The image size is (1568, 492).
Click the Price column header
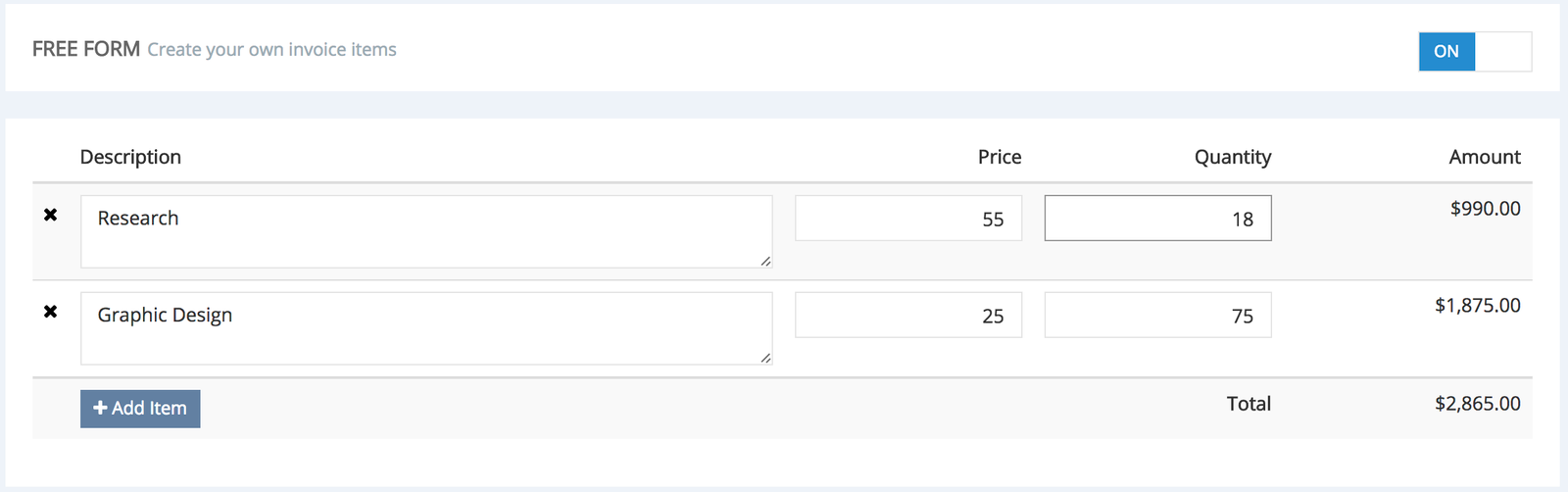(1000, 157)
